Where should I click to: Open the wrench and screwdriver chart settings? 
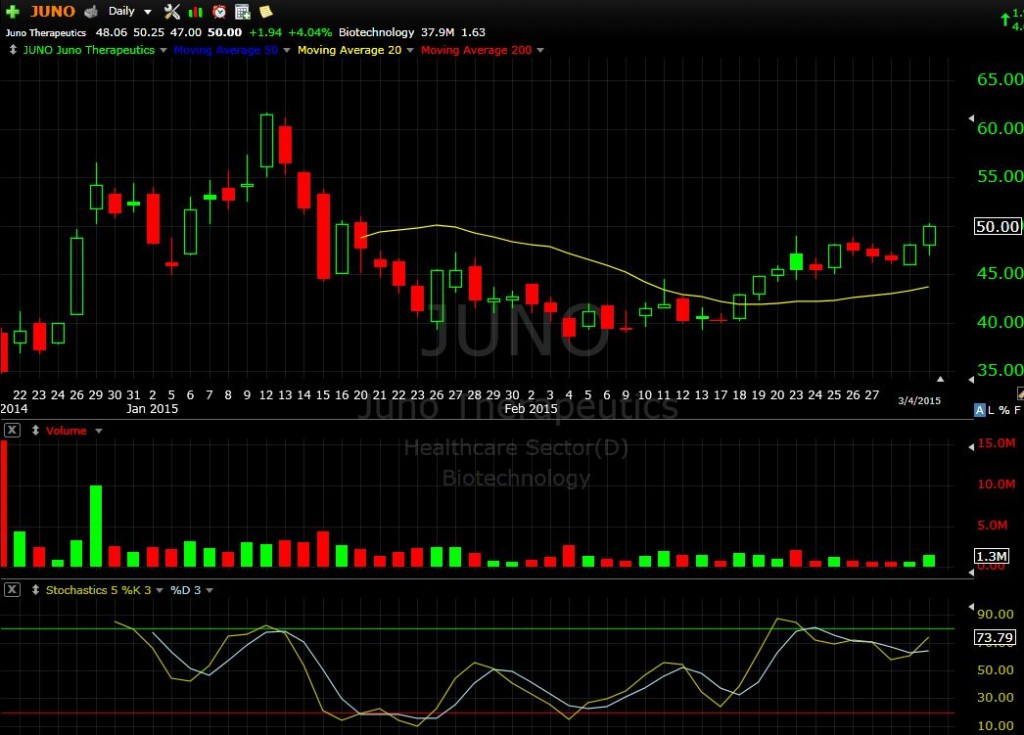click(172, 11)
